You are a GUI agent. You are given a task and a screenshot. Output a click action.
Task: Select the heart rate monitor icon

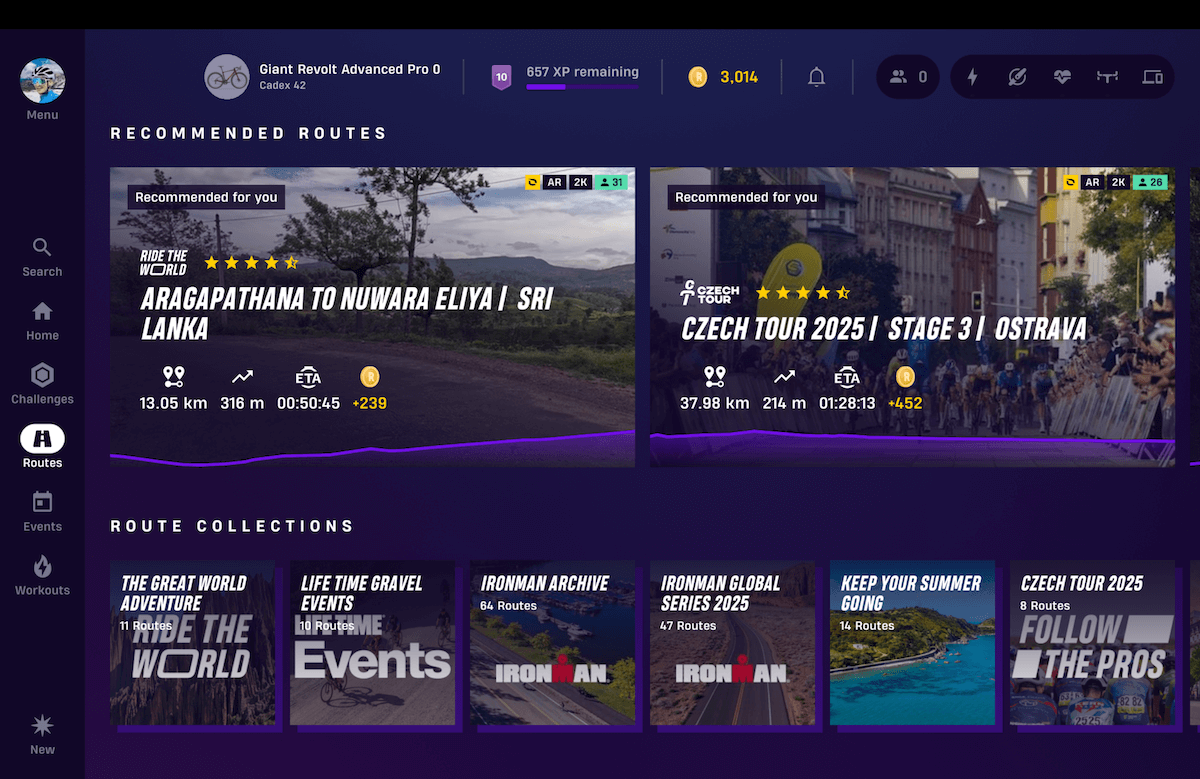click(1063, 77)
